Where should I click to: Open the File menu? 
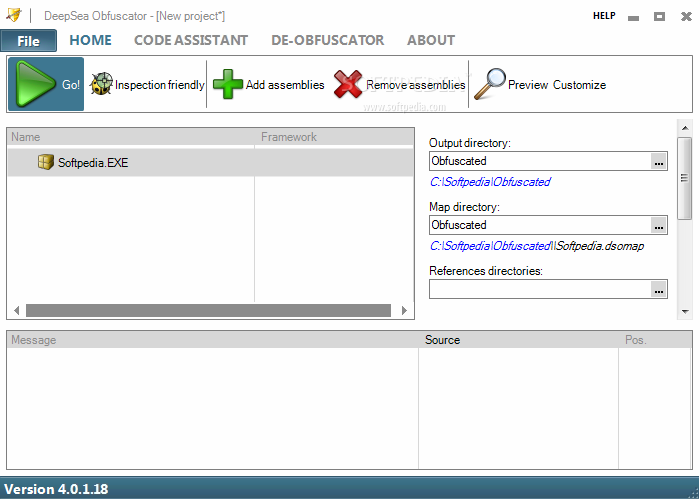click(x=29, y=41)
